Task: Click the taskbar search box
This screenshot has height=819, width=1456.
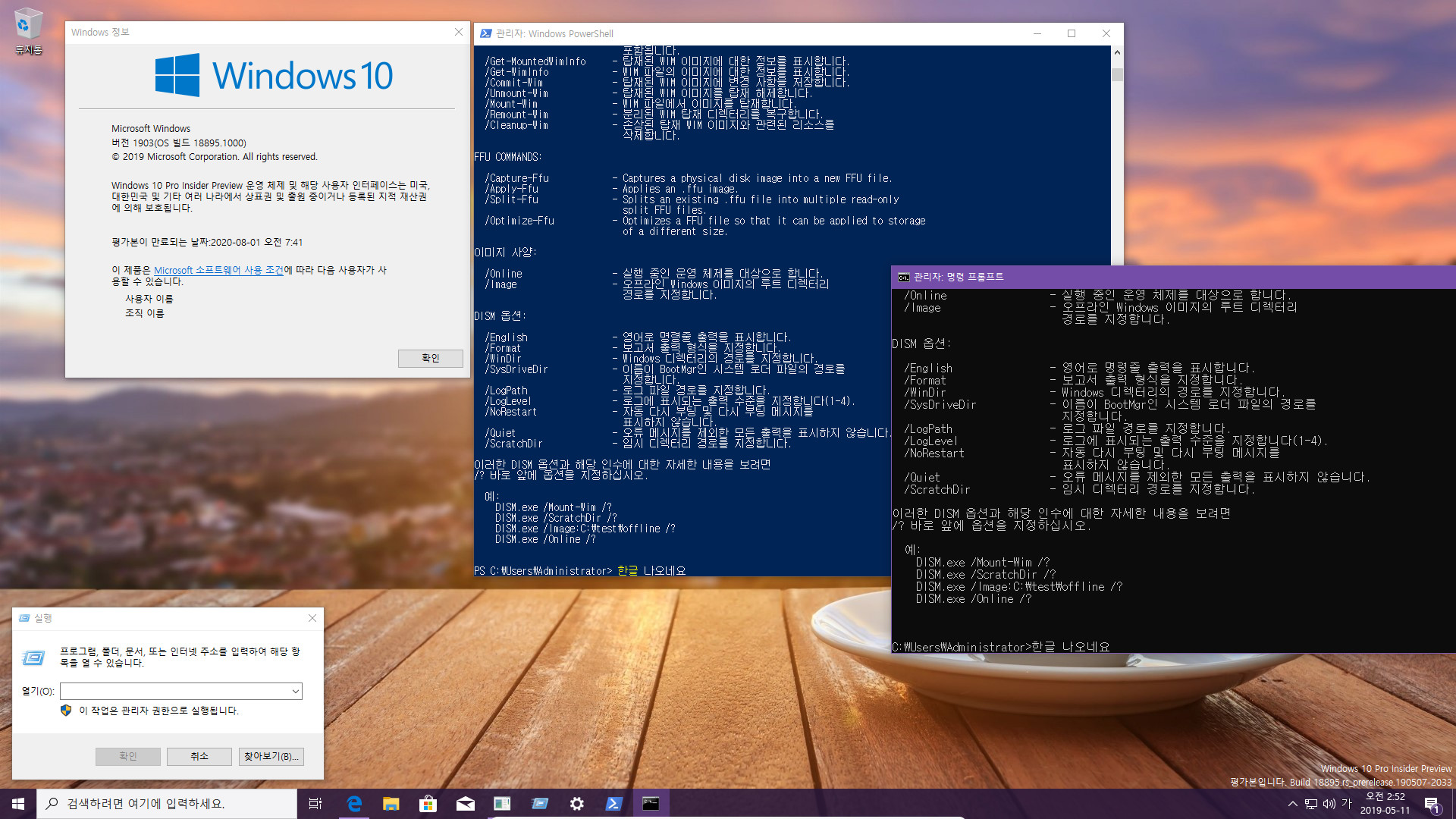Action: coord(167,804)
